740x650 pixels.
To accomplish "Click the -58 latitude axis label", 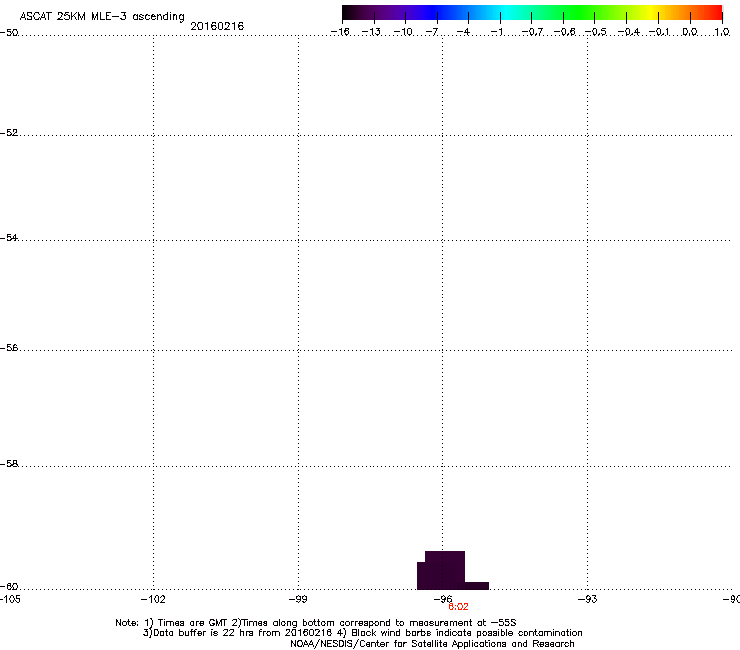I will point(9,464).
